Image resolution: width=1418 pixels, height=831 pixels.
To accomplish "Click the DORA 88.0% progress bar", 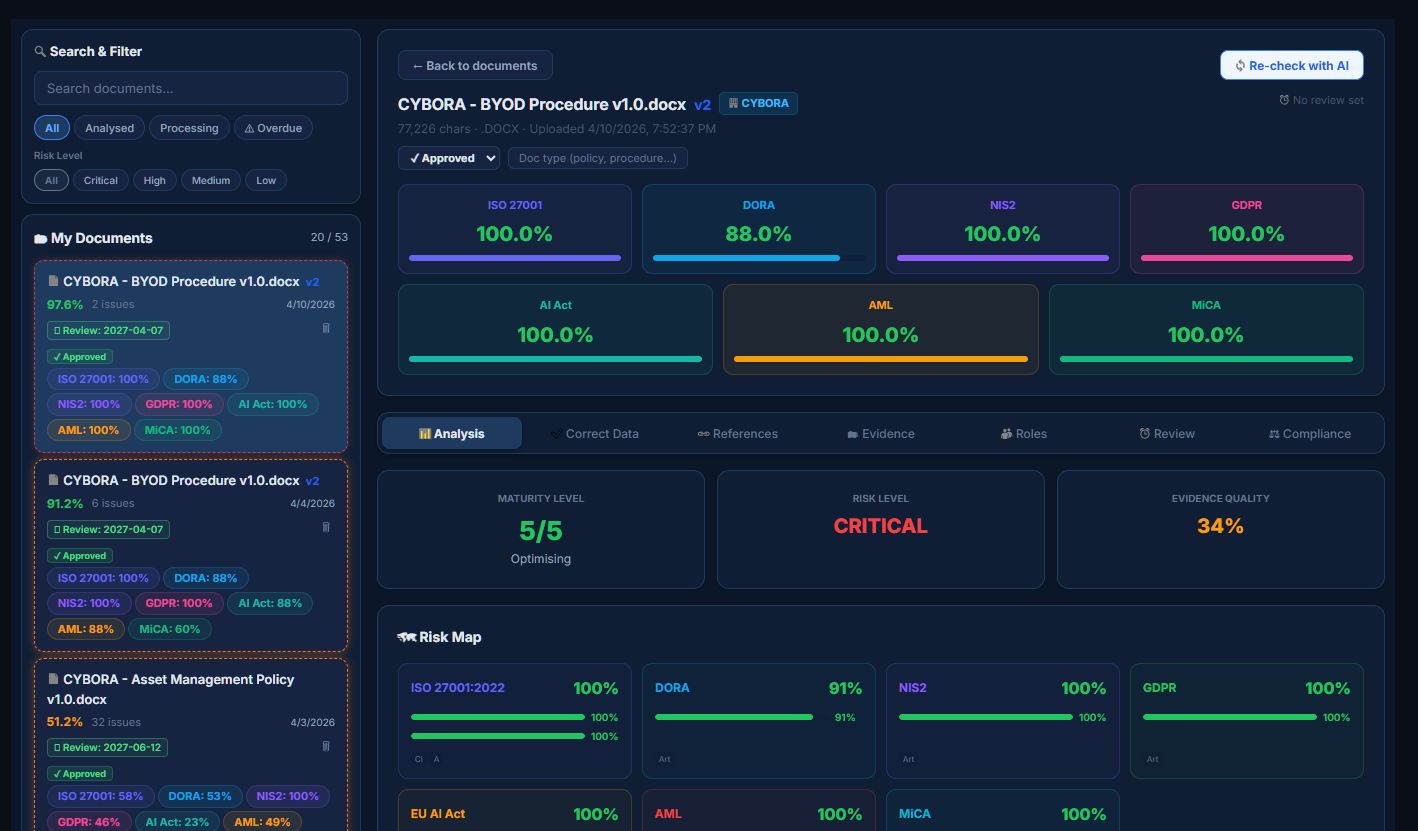I will [759, 258].
